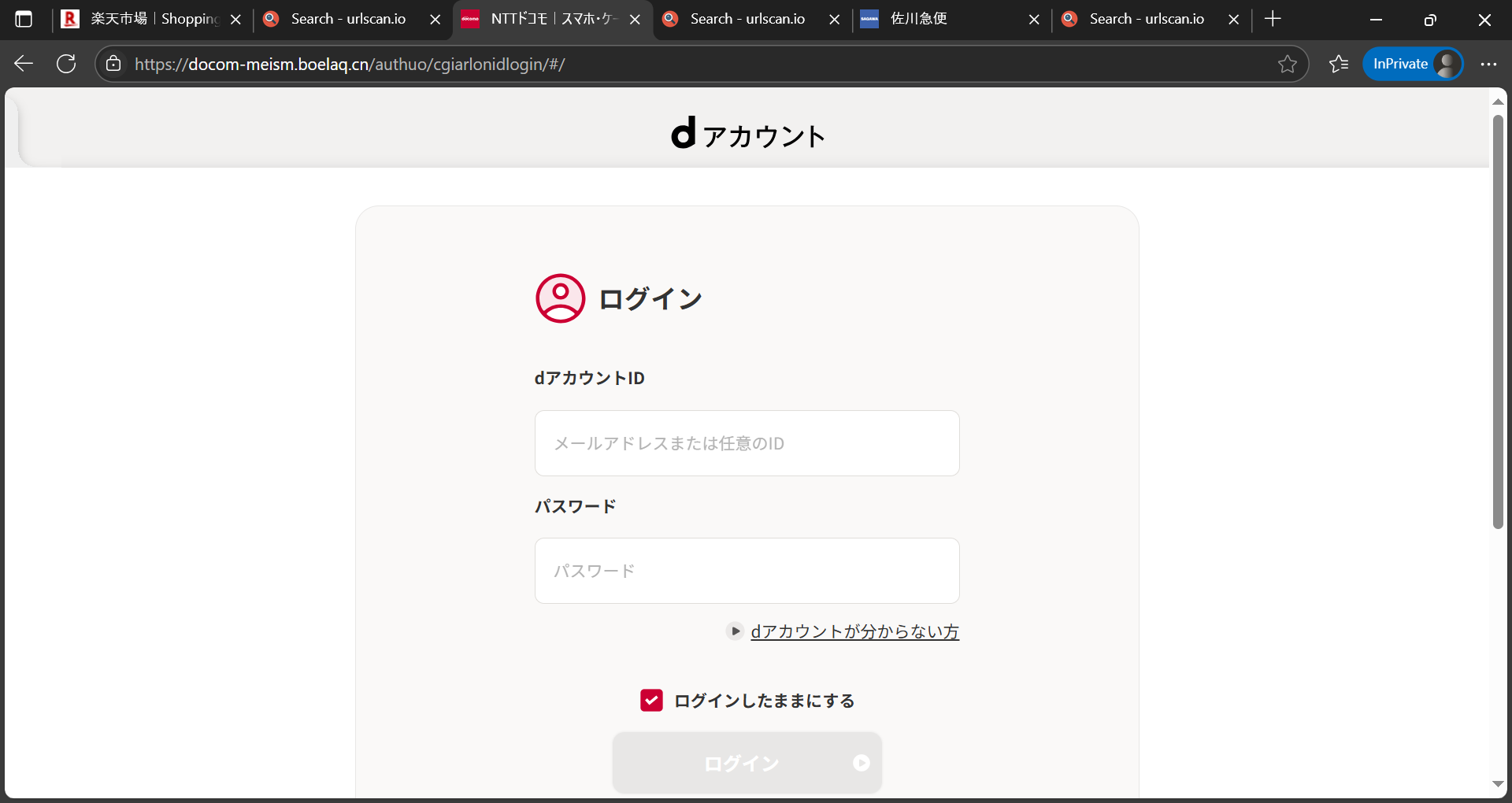Screen dimensions: 1512x803
Task: Switch to the first Search - urlscan.io tab
Action: (x=351, y=19)
